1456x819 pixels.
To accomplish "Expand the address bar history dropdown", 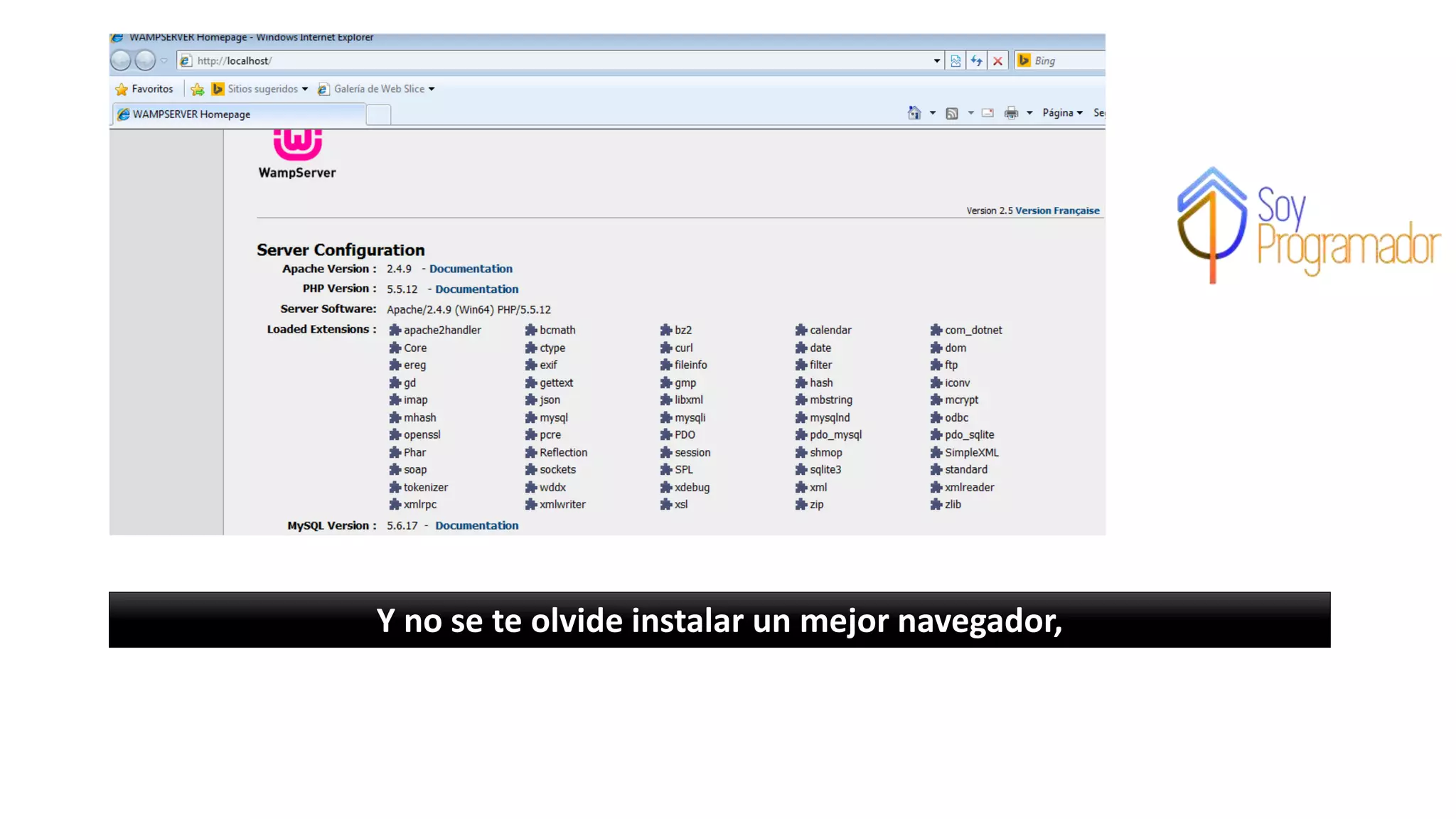I will click(x=937, y=61).
